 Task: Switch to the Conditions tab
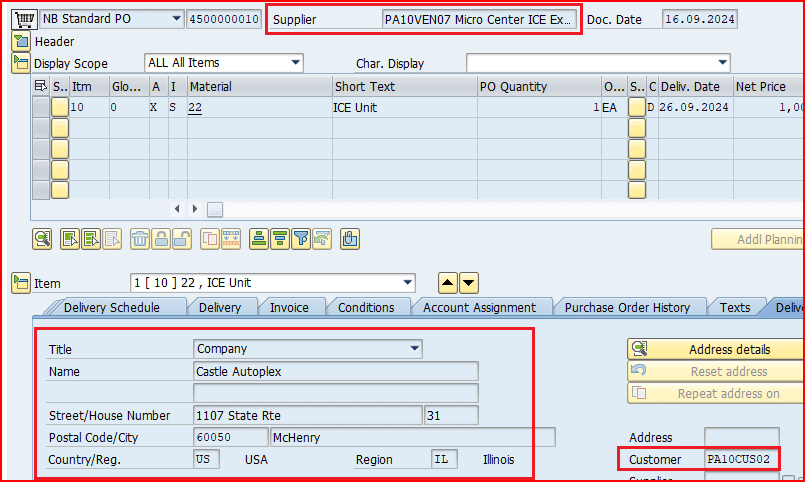(366, 307)
